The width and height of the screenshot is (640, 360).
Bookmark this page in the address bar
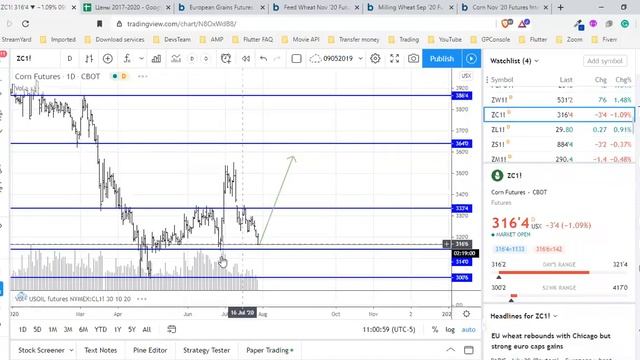(x=99, y=24)
